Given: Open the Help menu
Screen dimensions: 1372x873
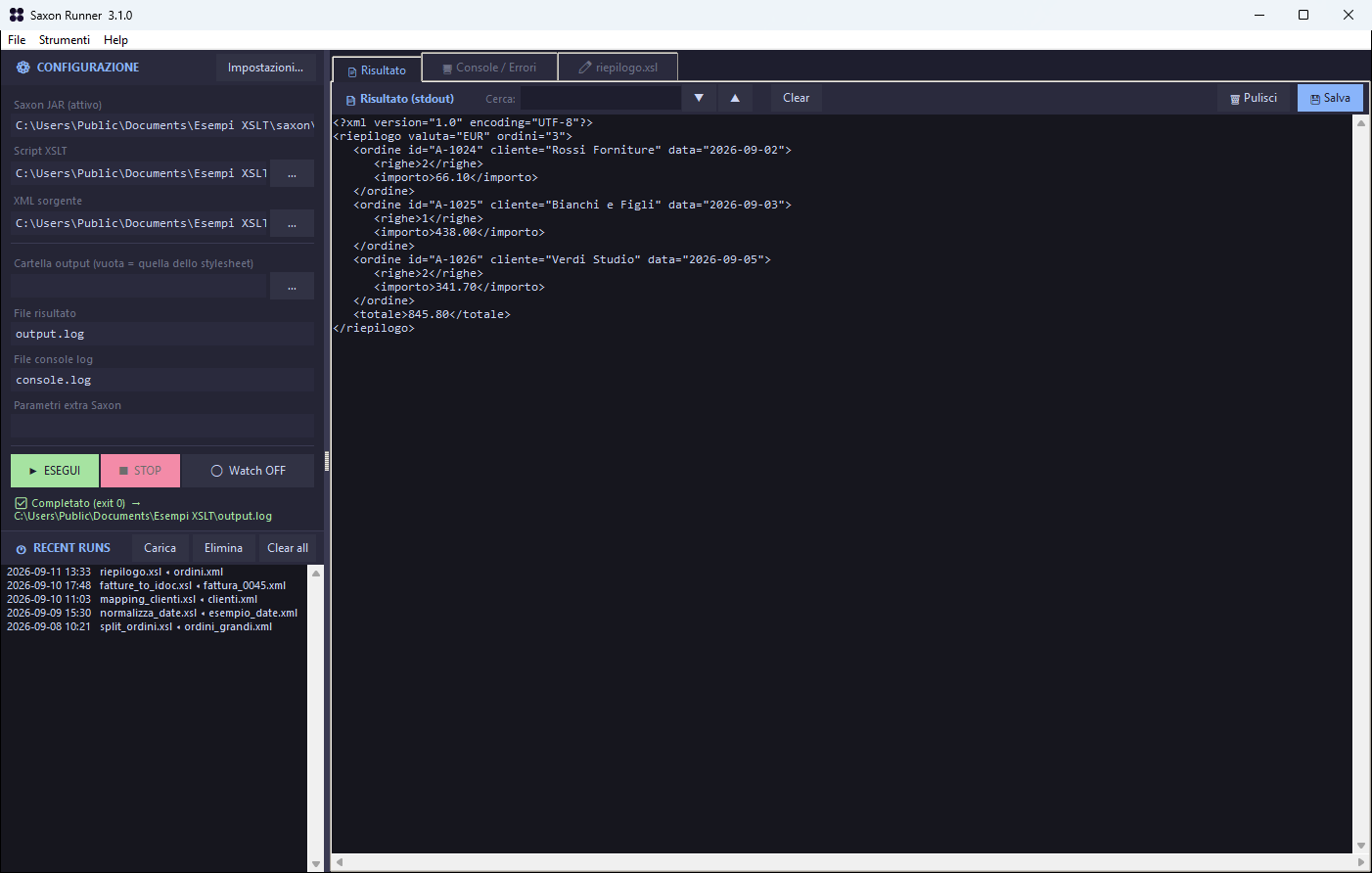Looking at the screenshot, I should pos(115,40).
